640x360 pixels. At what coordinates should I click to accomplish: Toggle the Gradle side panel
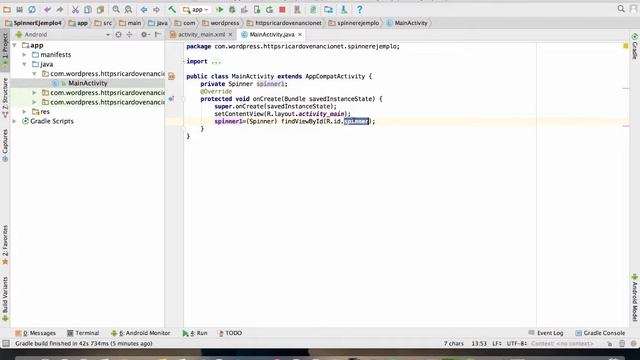635,46
